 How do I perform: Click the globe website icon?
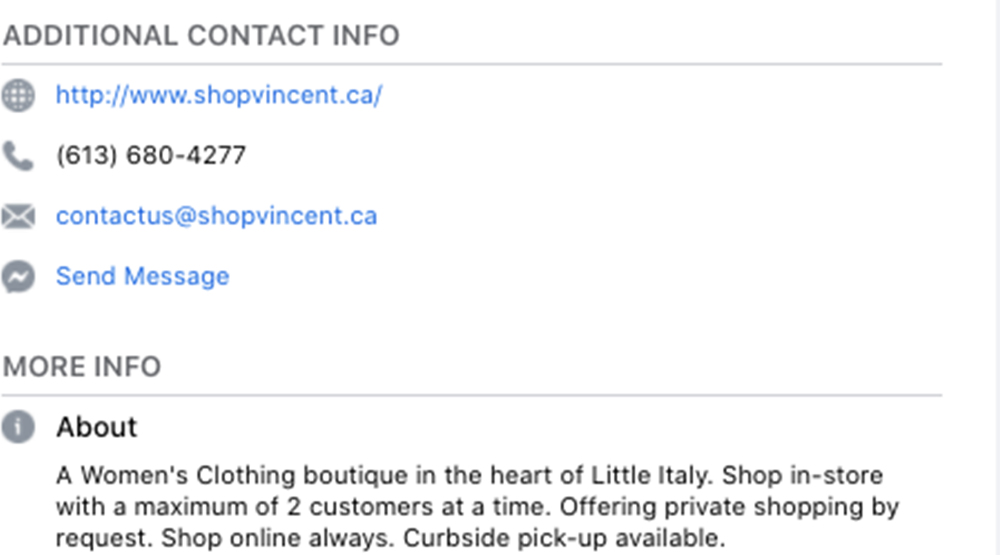click(x=18, y=96)
